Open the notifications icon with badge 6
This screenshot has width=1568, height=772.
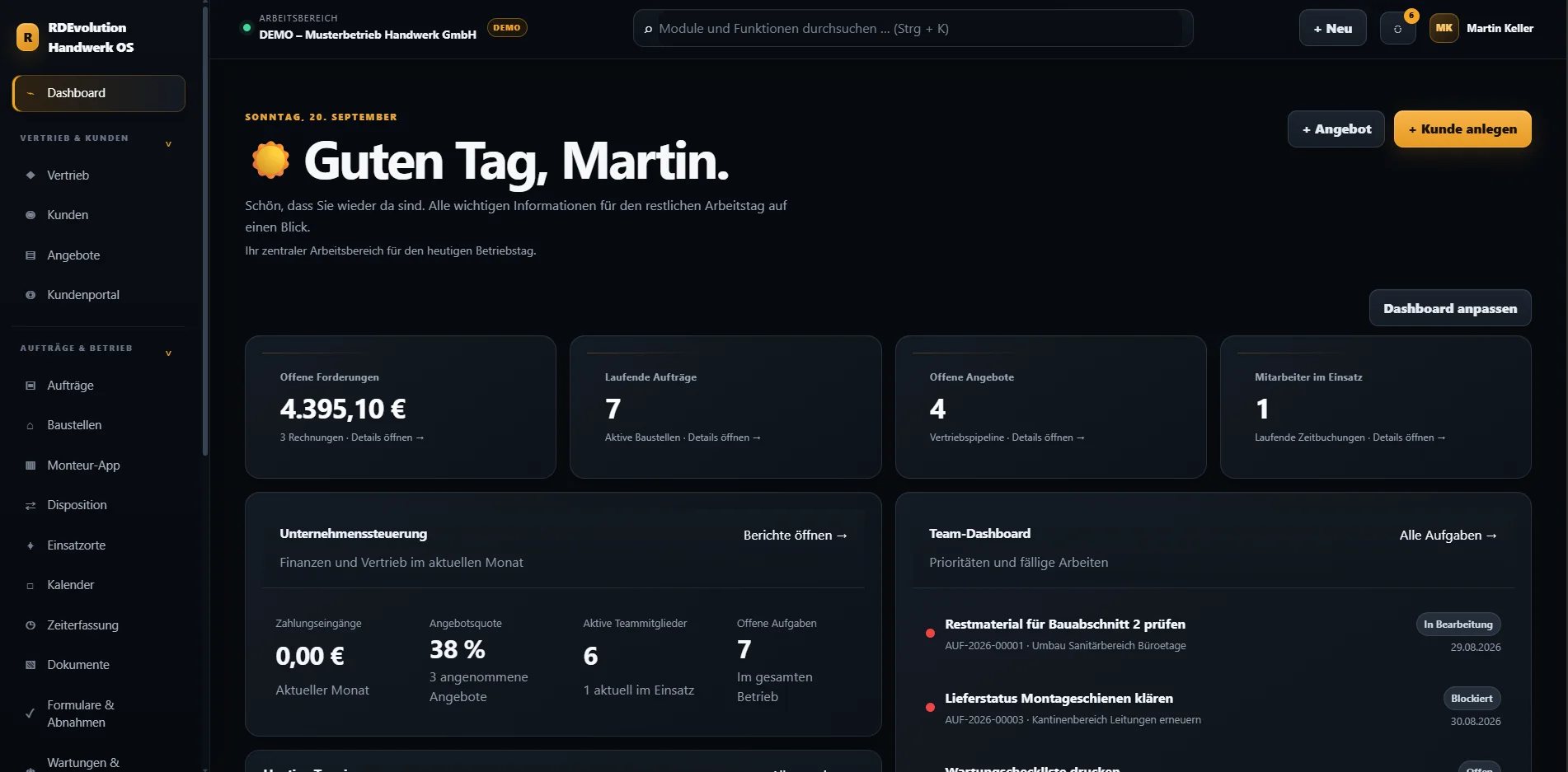click(x=1398, y=28)
